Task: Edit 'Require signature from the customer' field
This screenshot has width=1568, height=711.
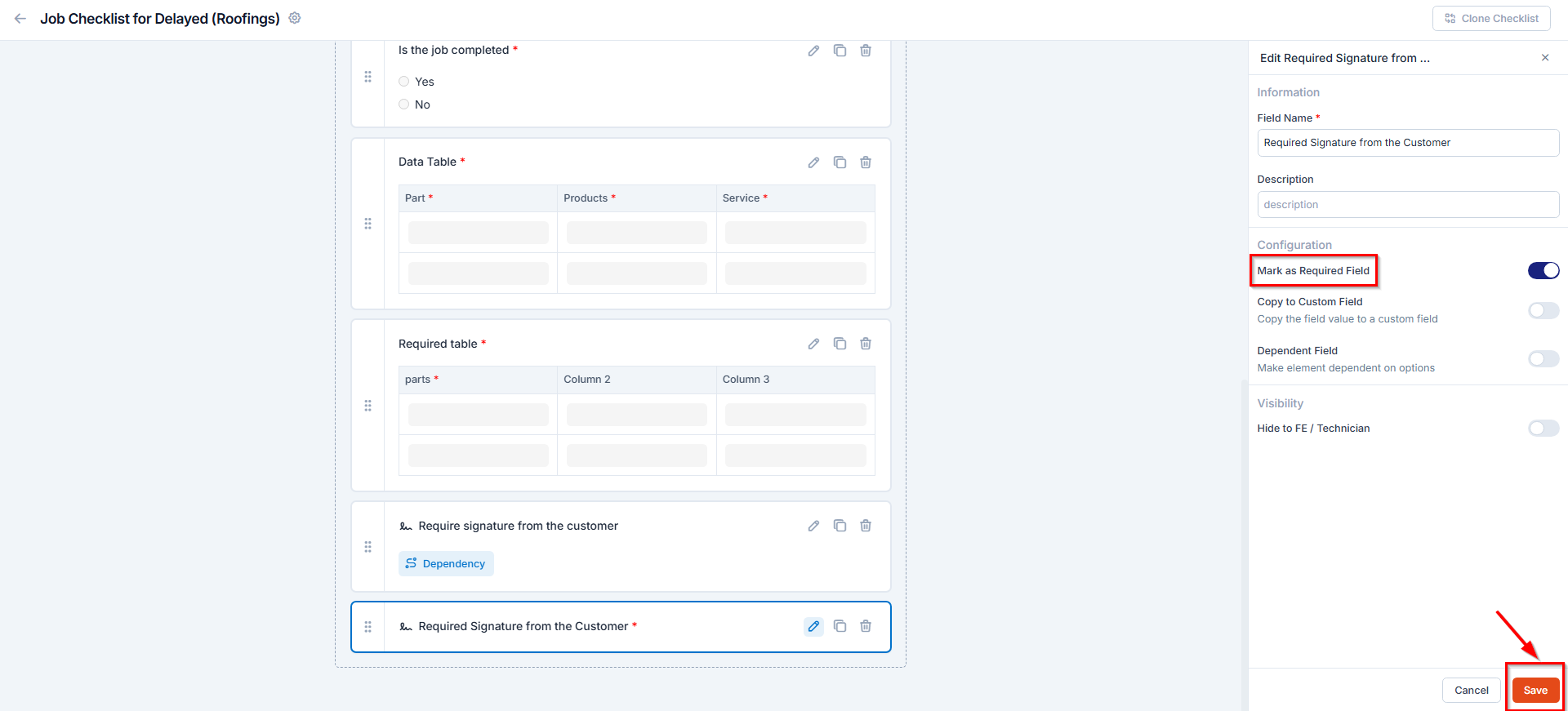Action: [x=813, y=526]
